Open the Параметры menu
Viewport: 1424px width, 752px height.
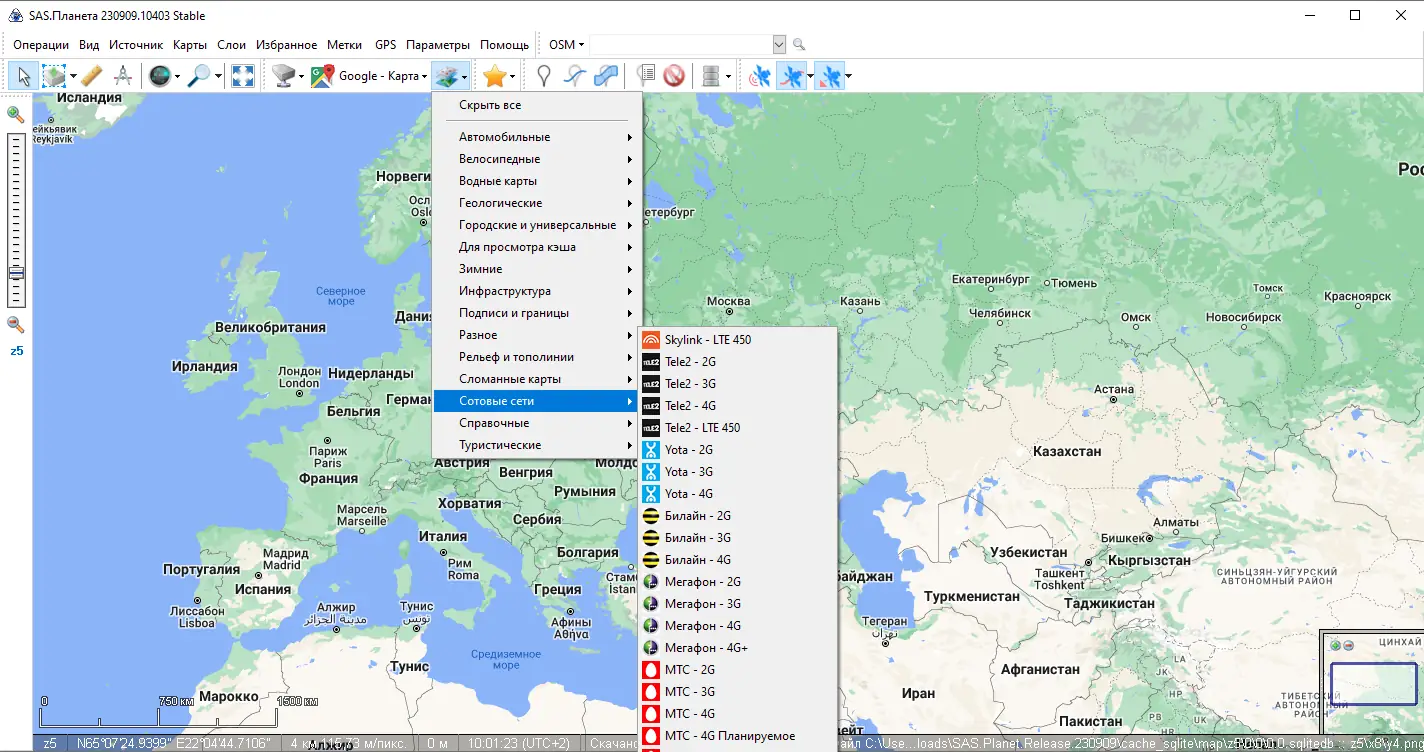point(438,45)
